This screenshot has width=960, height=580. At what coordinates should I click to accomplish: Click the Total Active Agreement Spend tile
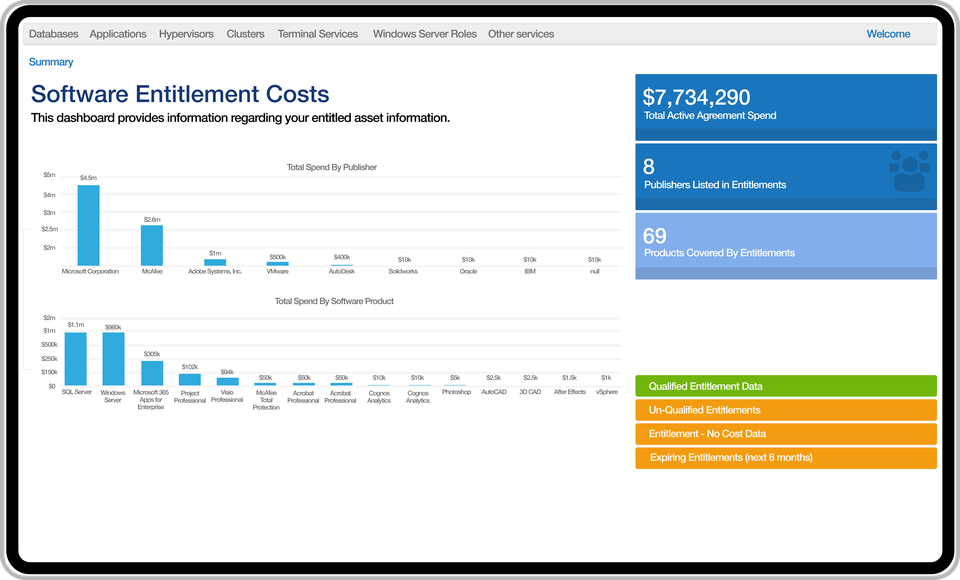pos(786,107)
